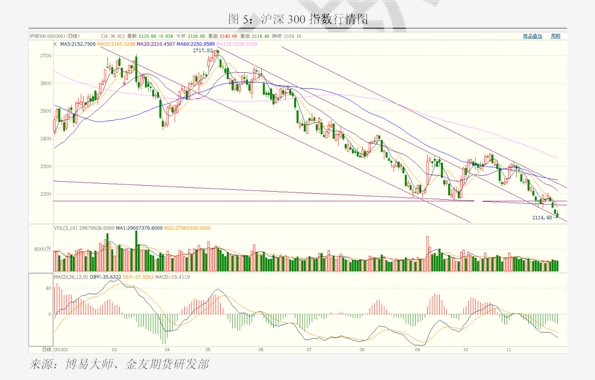
Task: Select the 2200 price axis label
Action: pyautogui.click(x=46, y=194)
